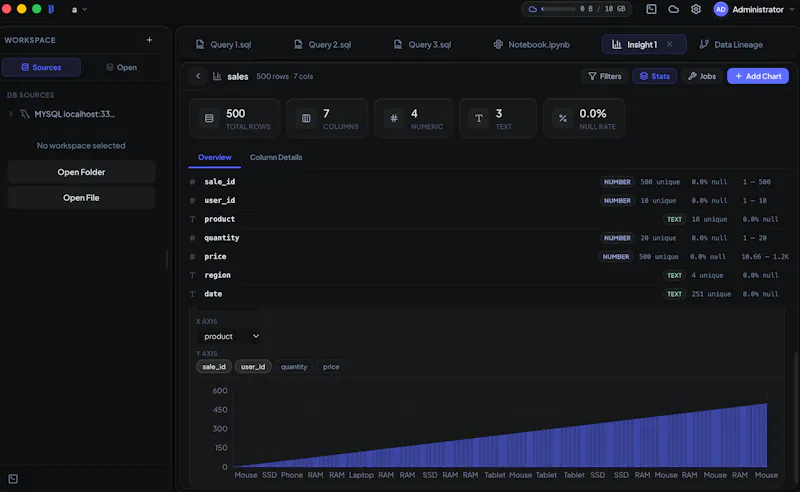The height and width of the screenshot is (492, 800).
Task: Open the X axis product dropdown
Action: pos(231,336)
